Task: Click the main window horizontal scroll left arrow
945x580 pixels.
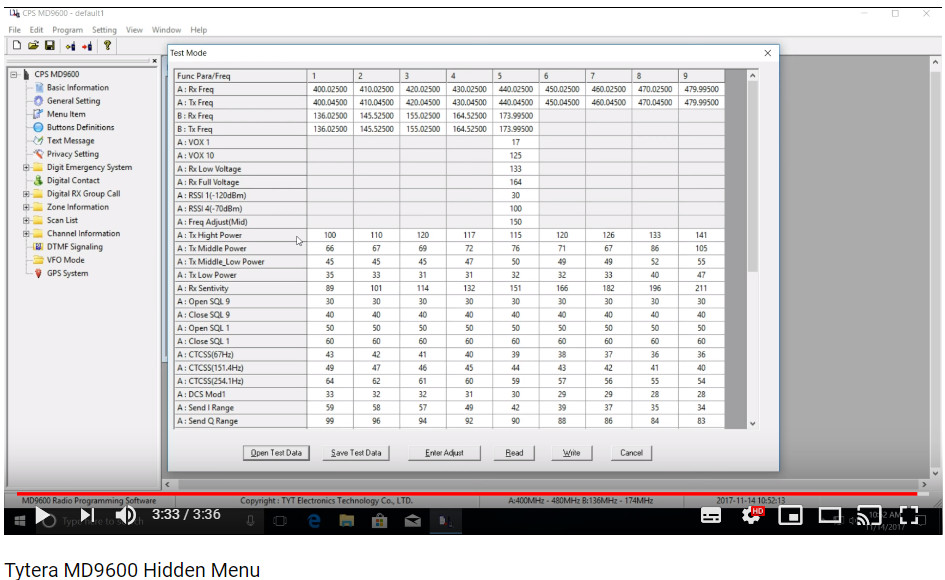Action: 168,484
